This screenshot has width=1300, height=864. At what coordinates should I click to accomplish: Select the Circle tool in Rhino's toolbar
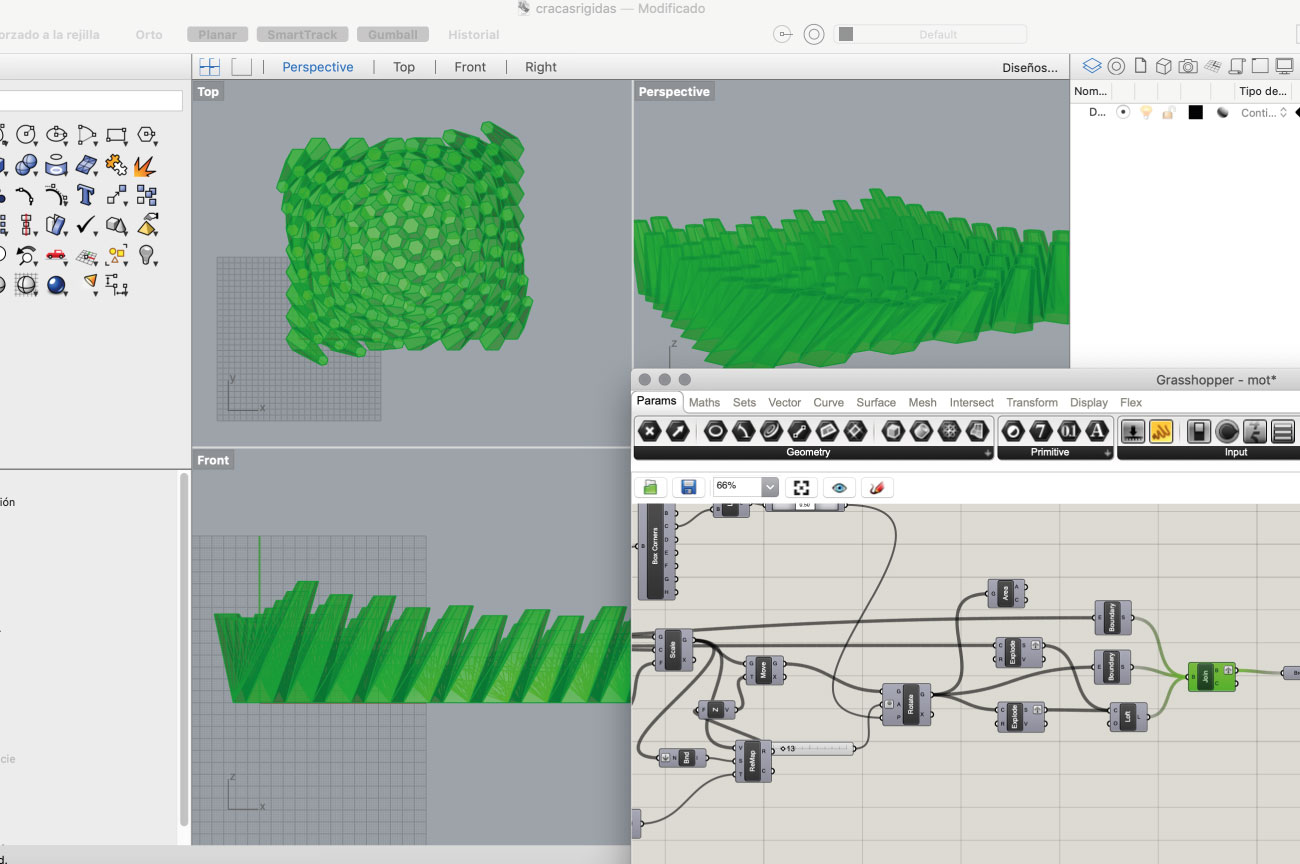click(26, 135)
